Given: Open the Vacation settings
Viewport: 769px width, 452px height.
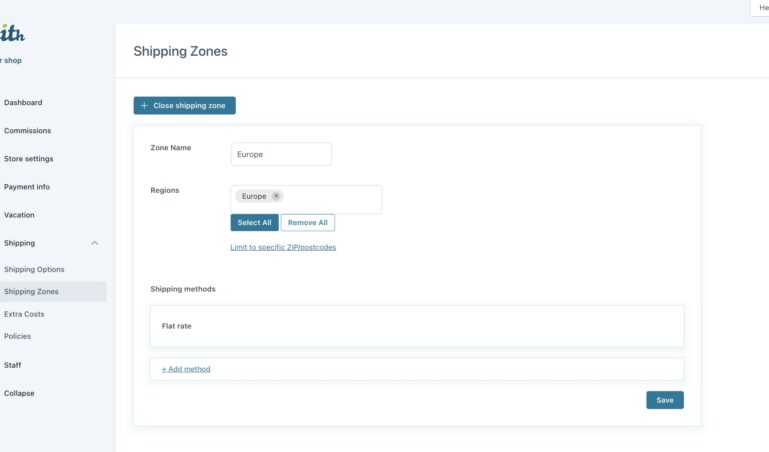Looking at the screenshot, I should [19, 215].
